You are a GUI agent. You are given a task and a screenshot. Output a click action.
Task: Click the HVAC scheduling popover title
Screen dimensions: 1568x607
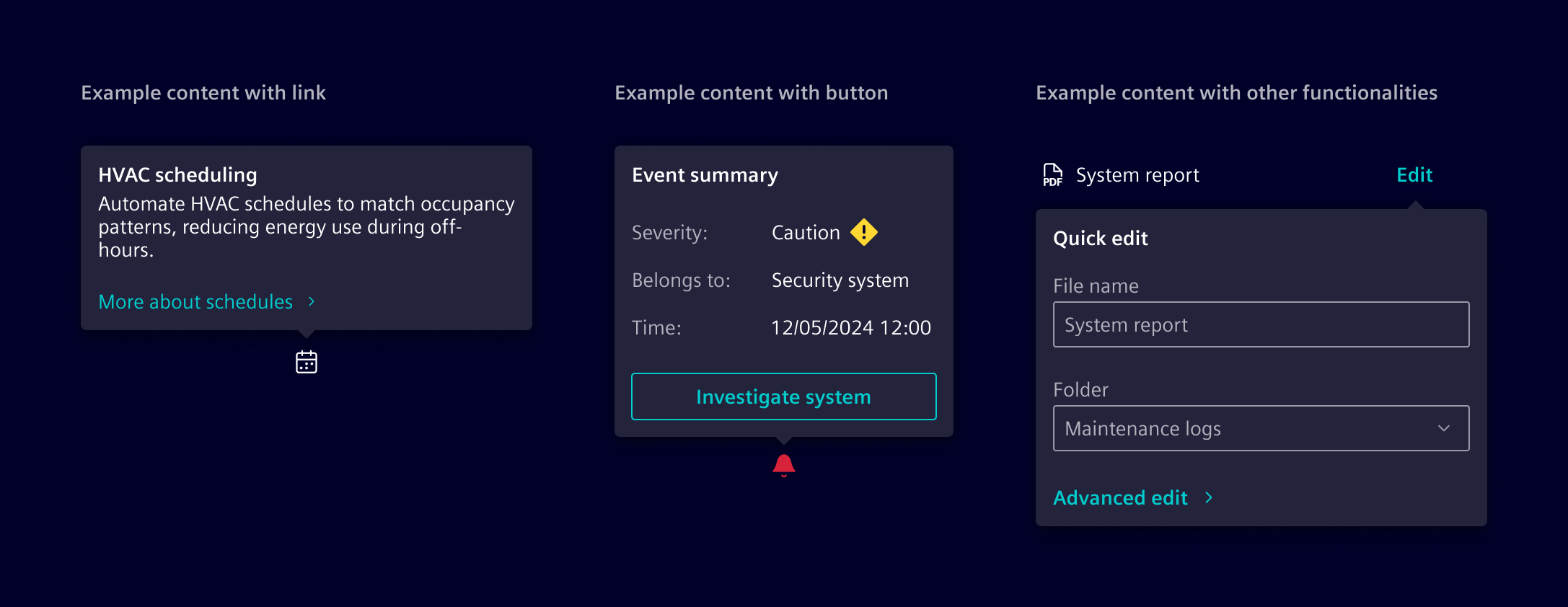pyautogui.click(x=177, y=174)
